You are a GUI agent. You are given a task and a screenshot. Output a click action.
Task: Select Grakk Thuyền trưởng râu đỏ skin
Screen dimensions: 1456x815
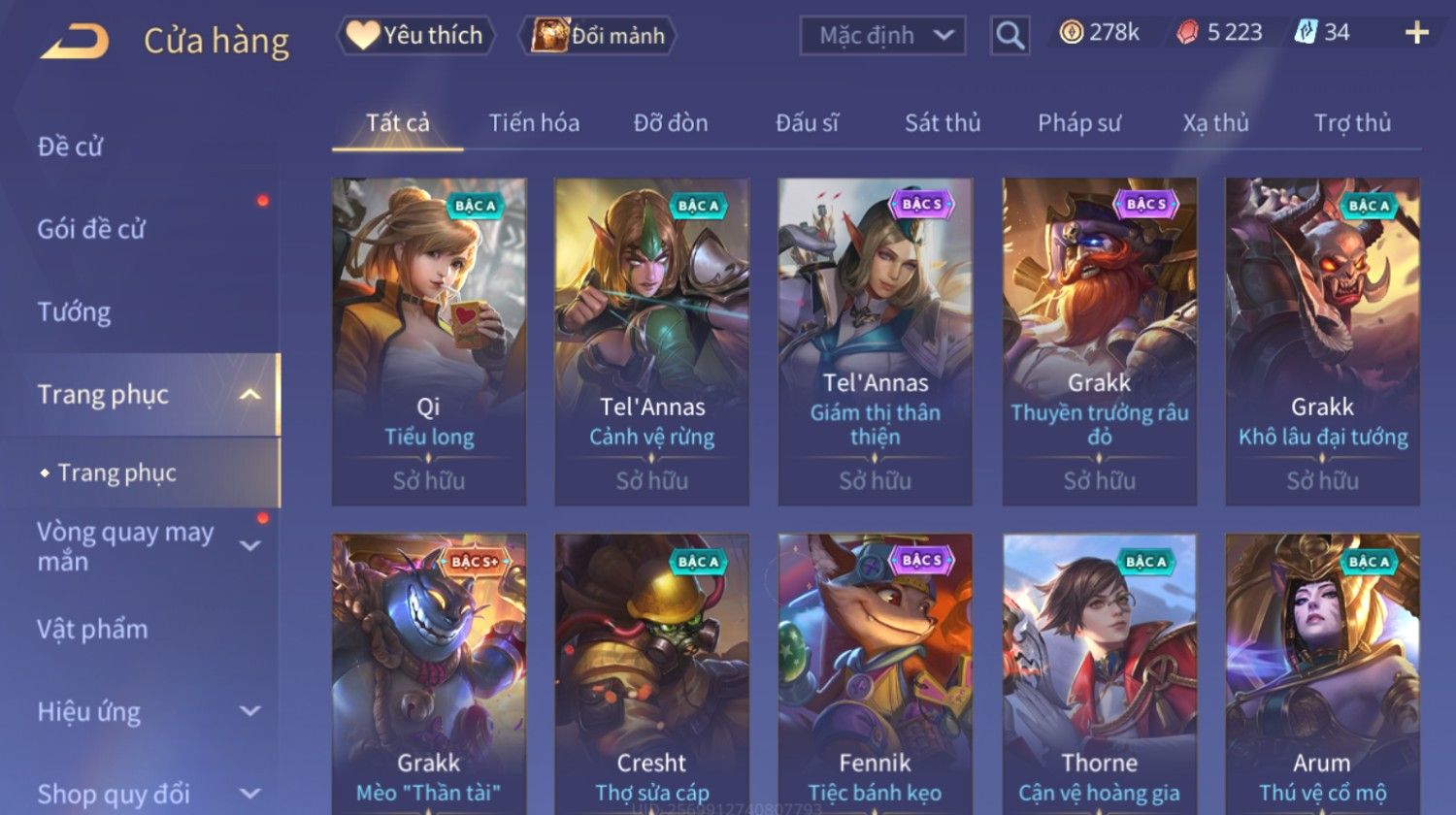click(x=1100, y=342)
